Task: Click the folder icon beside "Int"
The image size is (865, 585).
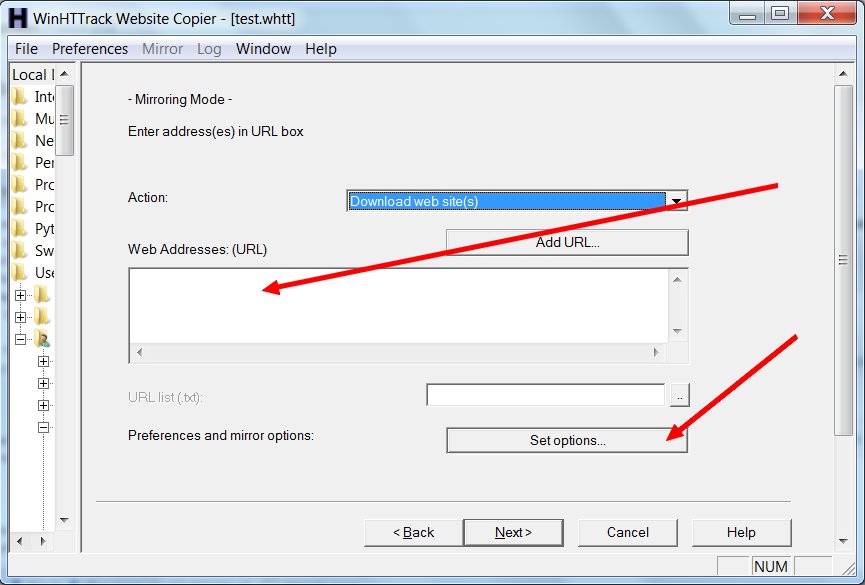Action: [x=20, y=97]
